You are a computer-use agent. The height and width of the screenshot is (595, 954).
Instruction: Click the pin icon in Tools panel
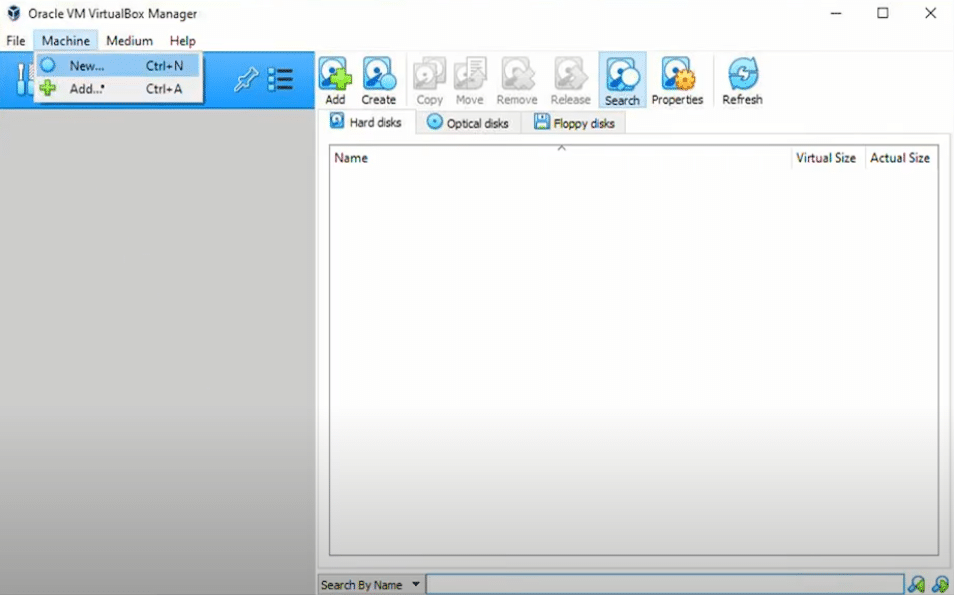[245, 81]
